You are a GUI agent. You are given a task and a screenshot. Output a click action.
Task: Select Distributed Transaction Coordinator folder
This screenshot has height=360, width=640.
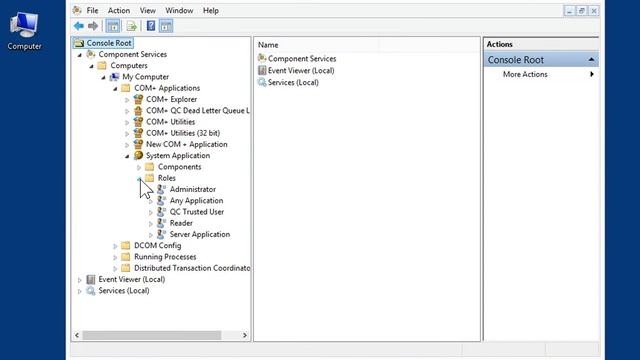point(192,268)
